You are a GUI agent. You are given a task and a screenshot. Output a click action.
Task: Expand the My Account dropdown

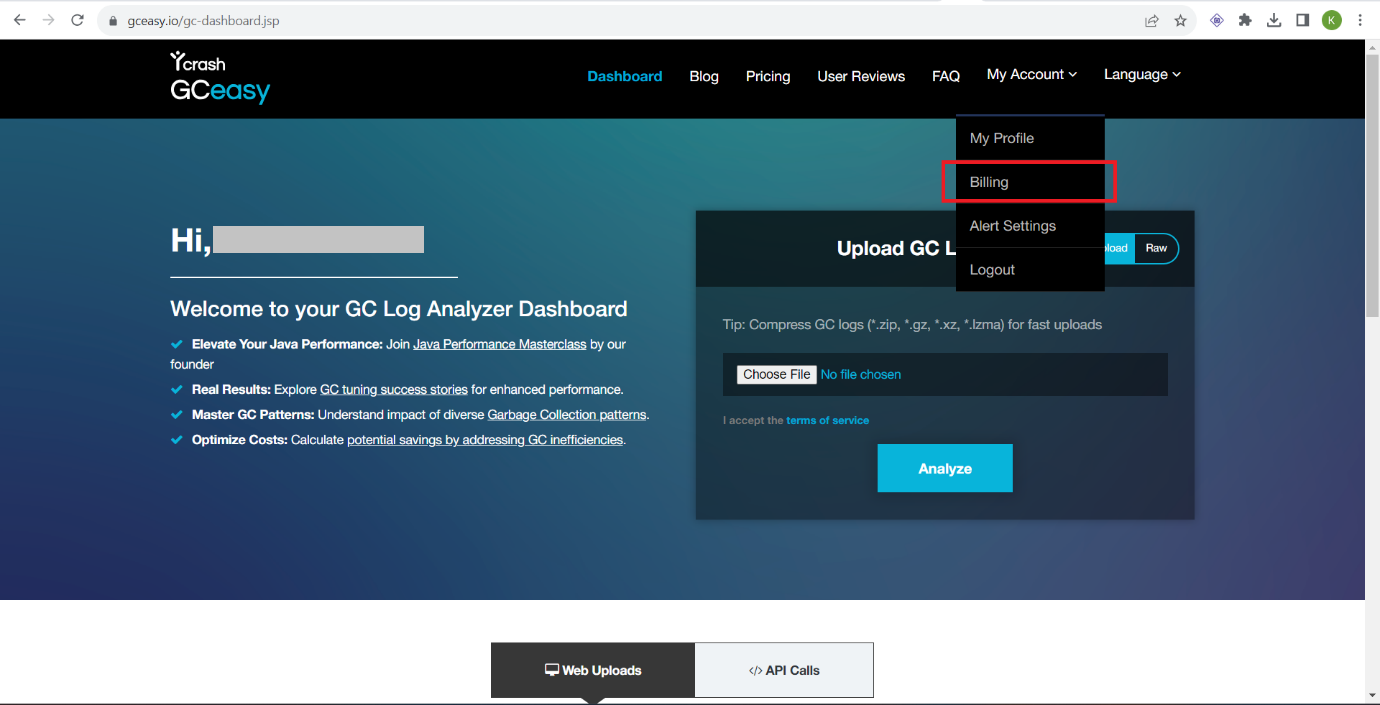1031,74
